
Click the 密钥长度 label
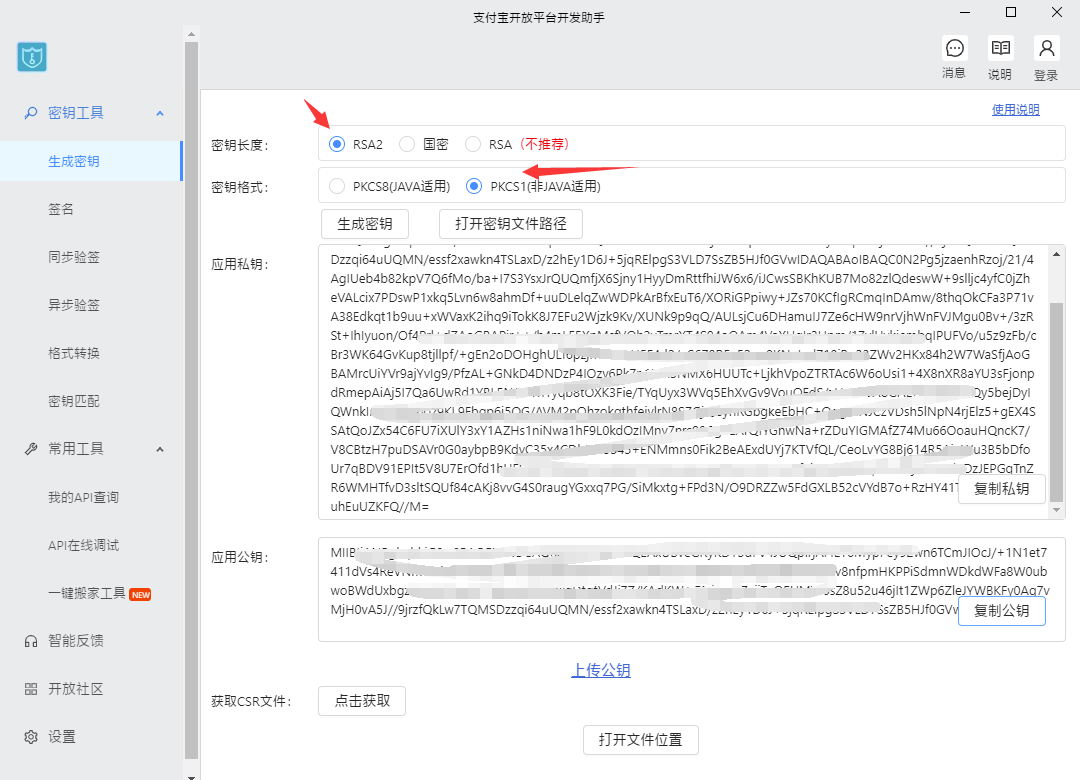[240, 145]
